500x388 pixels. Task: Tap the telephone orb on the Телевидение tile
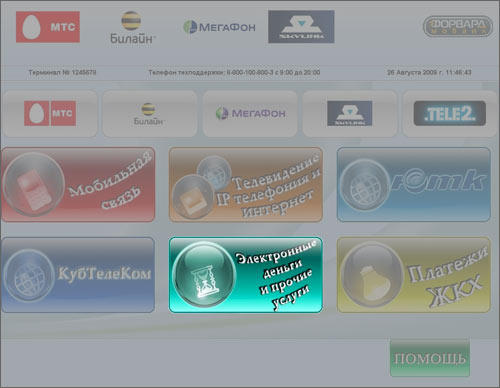coord(192,197)
